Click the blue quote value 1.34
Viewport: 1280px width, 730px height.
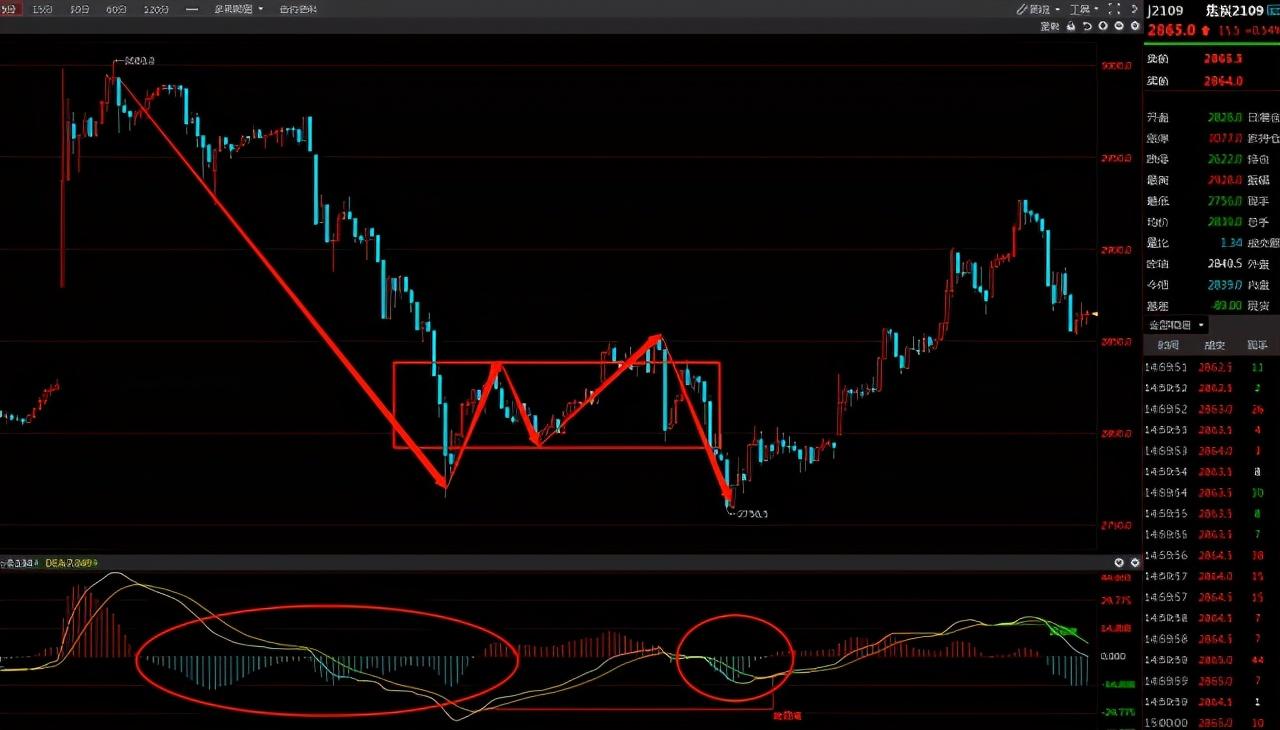coord(1231,243)
